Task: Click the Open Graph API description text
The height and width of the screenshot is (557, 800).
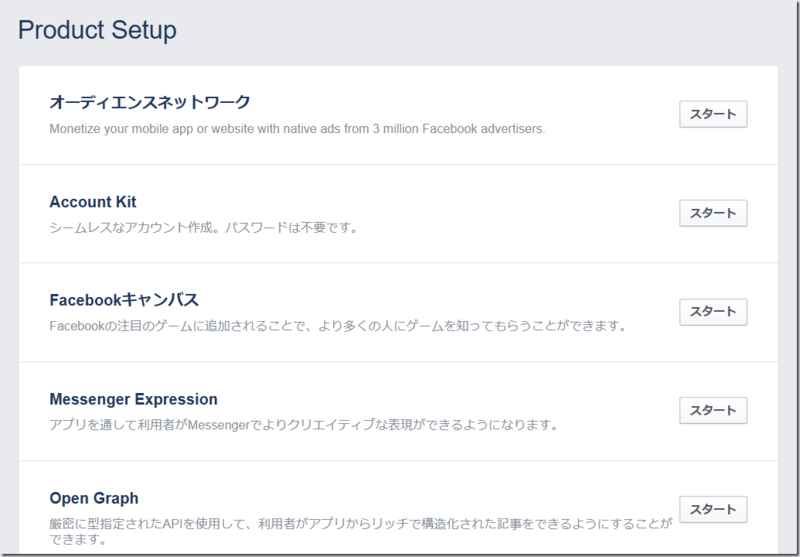Action: 360,531
